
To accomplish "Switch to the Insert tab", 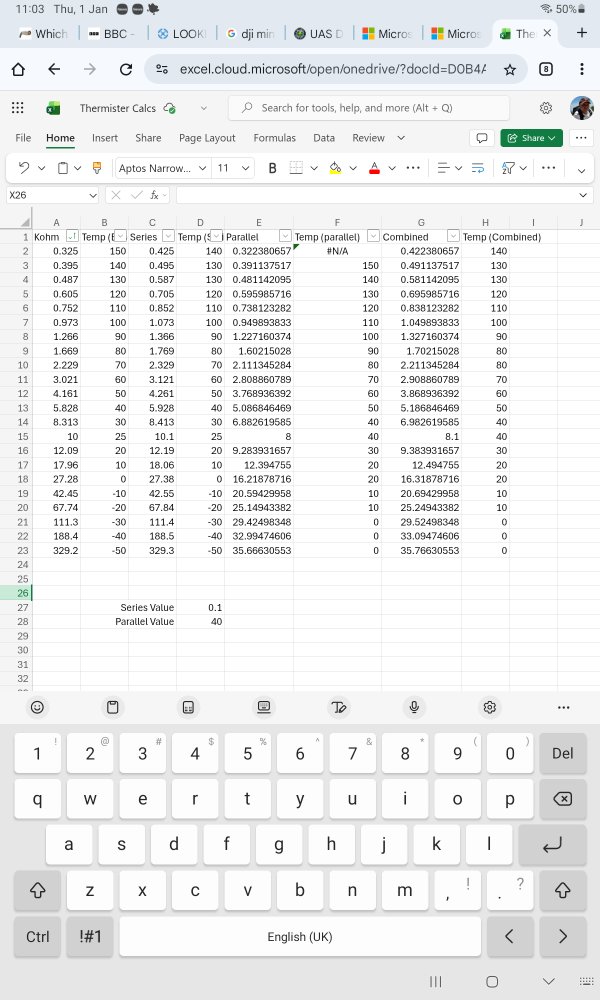I will (x=105, y=138).
